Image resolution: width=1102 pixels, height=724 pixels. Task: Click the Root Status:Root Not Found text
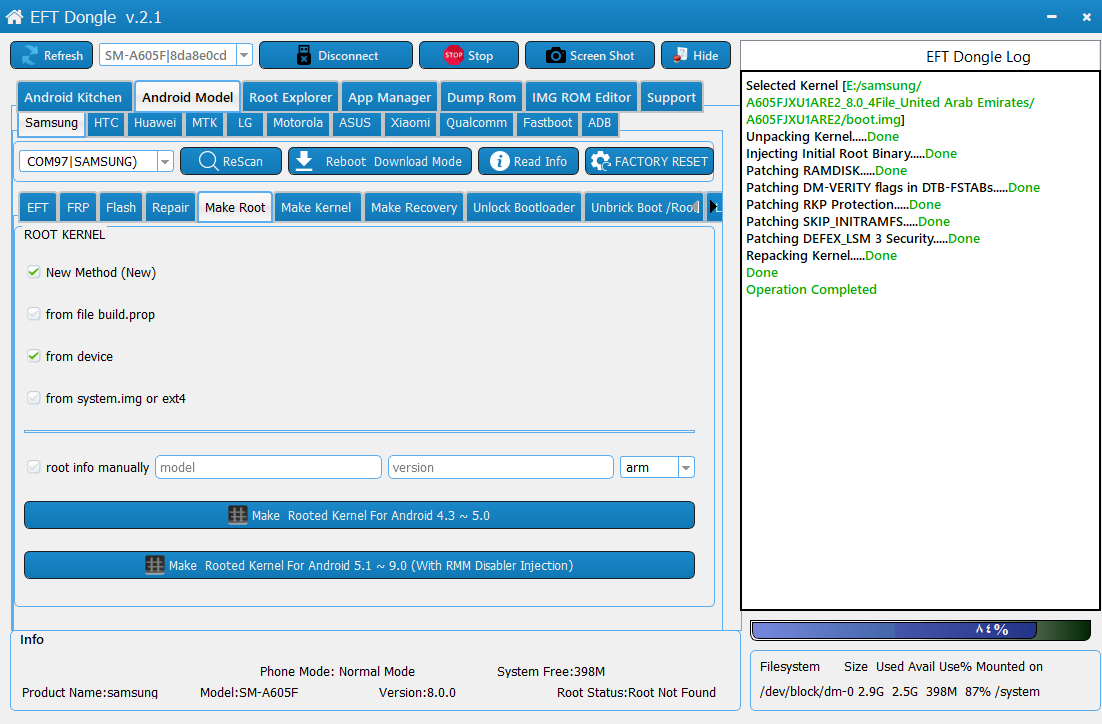[x=636, y=692]
